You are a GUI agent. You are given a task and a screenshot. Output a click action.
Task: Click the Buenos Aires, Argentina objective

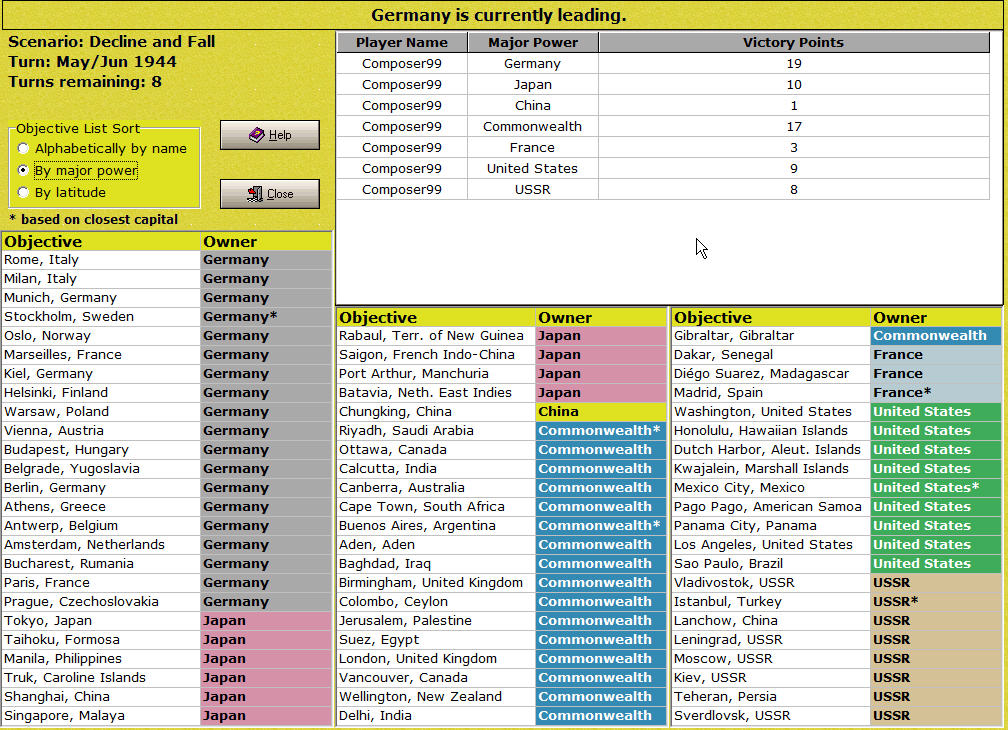point(436,526)
